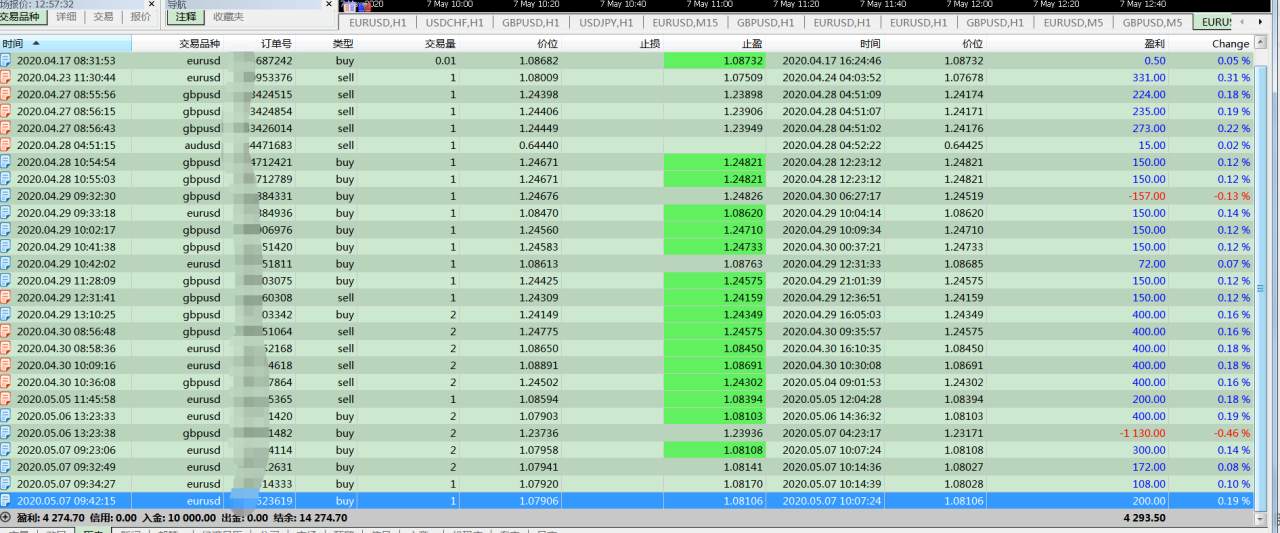This screenshot has height=533, width=1280.
Task: Open the USDJPY,H1 chart tab
Action: (606, 23)
